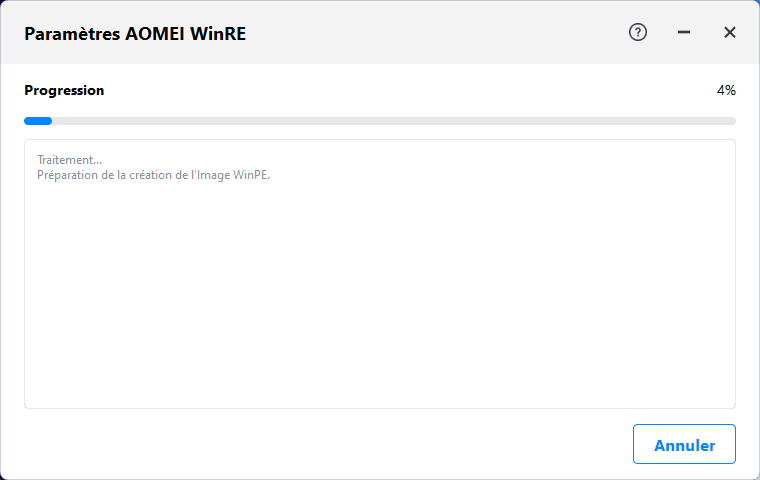Click the "Préparation de la création de l'Image WinPE." line
760x480 pixels.
point(153,175)
